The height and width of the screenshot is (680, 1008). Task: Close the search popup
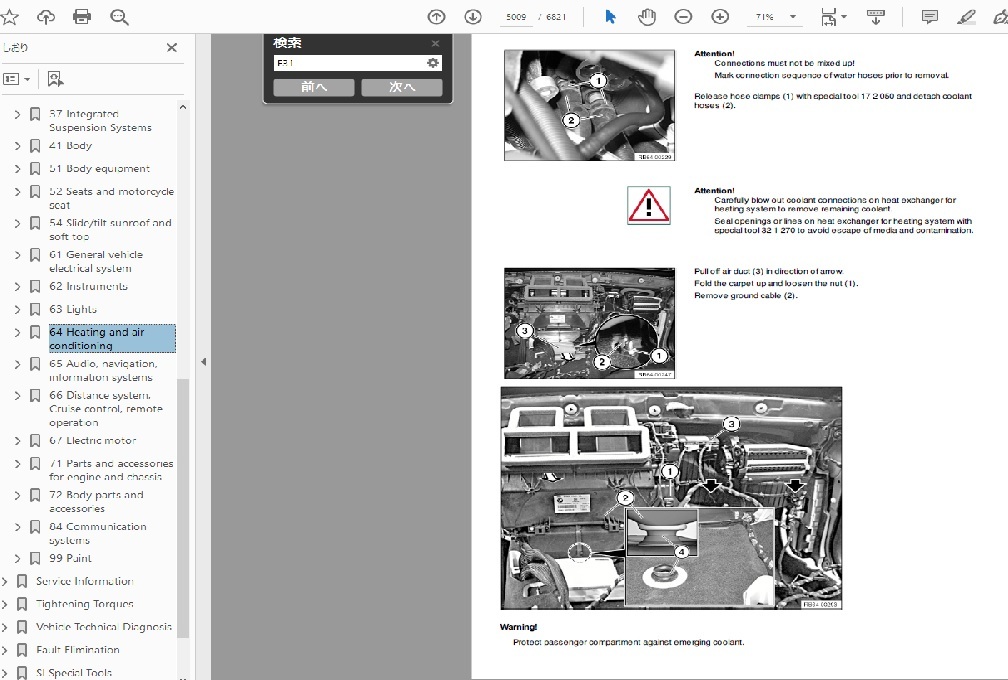pos(435,43)
